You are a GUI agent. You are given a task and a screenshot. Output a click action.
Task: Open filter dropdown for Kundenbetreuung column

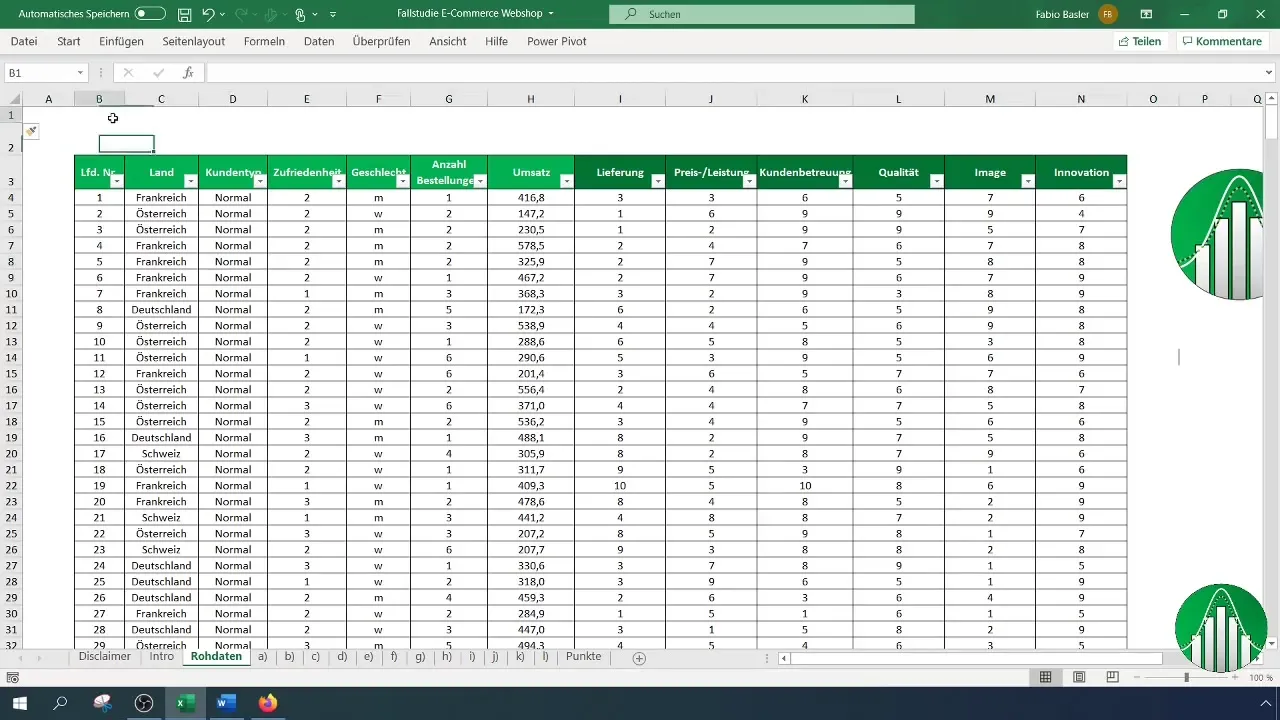(846, 181)
